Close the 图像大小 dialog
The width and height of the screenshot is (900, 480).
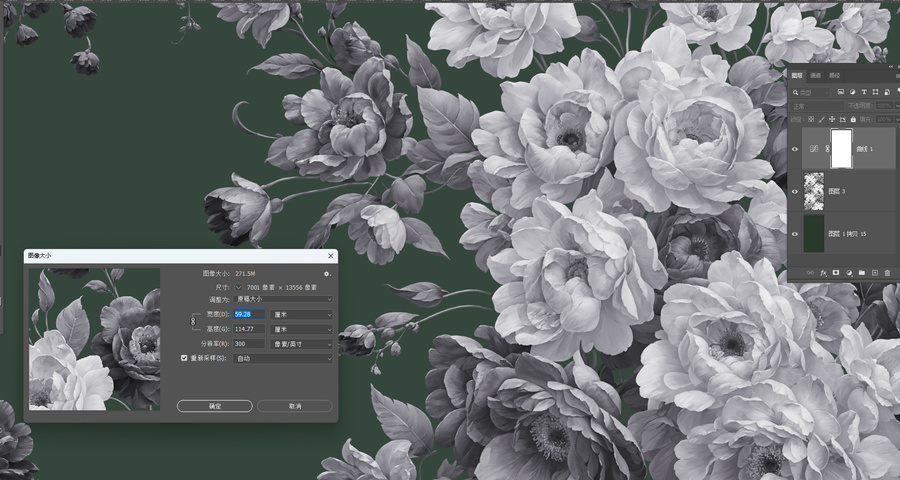331,256
